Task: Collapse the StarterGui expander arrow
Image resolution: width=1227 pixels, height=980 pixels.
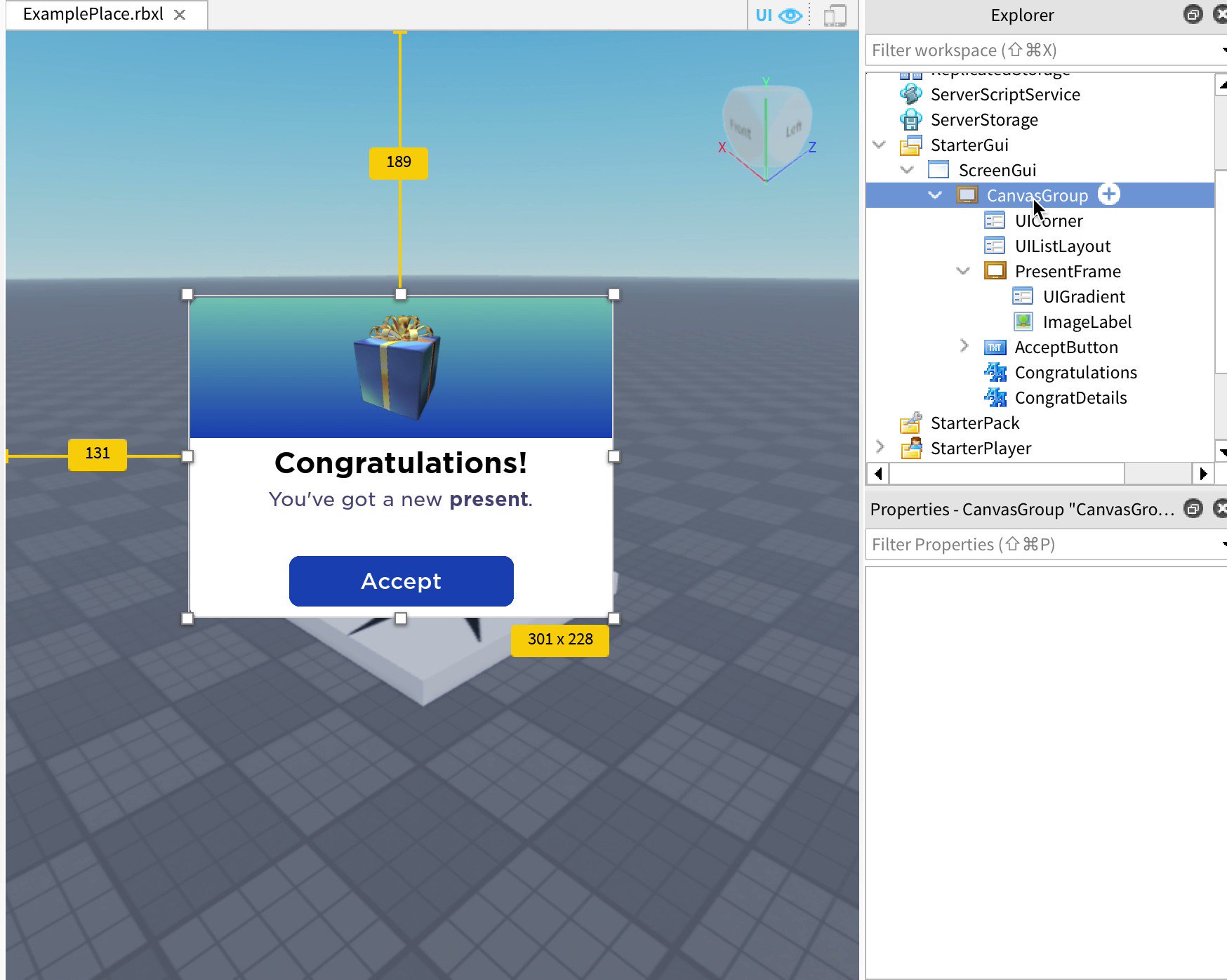Action: [880, 145]
